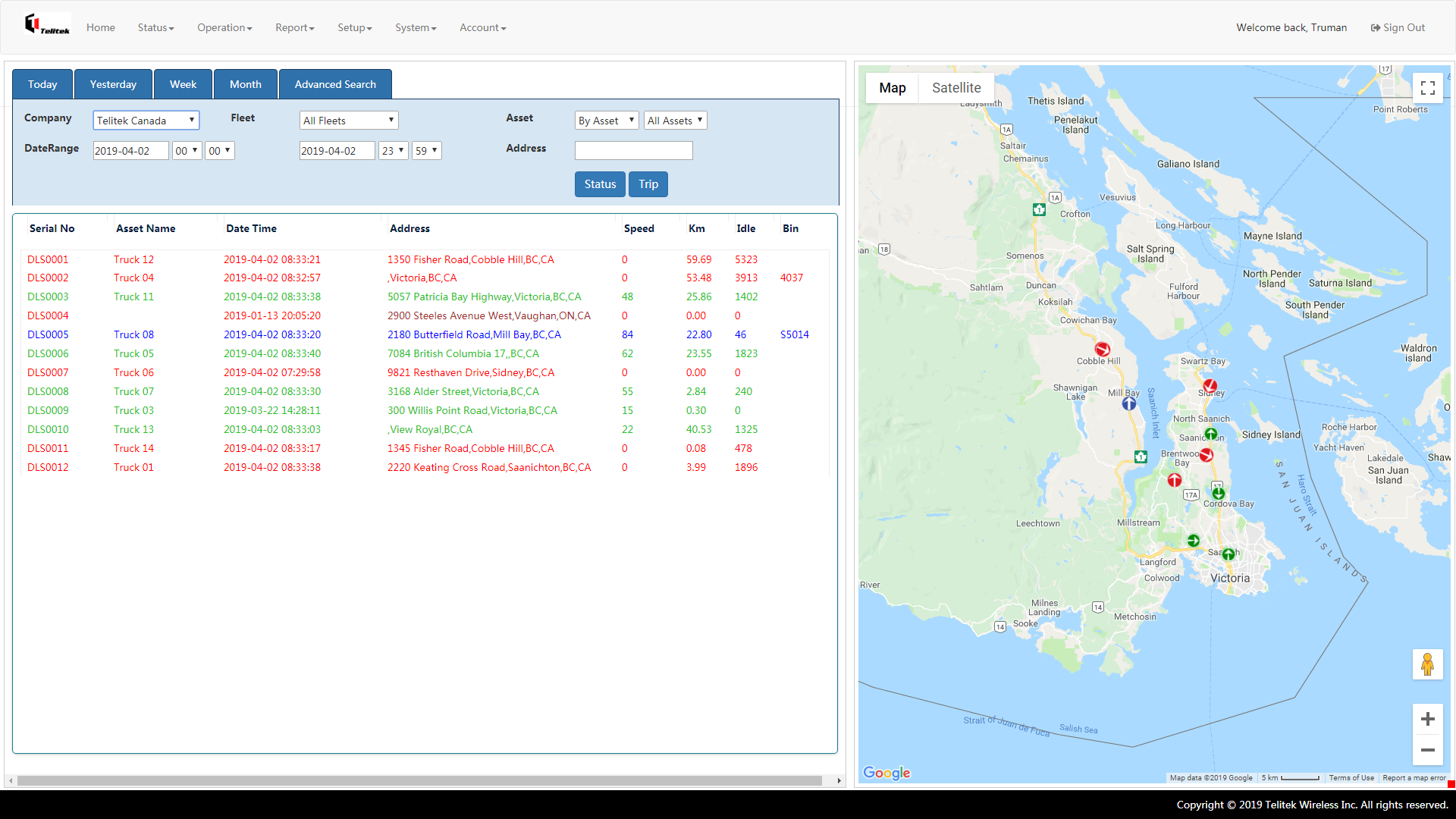1456x819 pixels.
Task: Open the Operation menu
Action: [x=224, y=27]
